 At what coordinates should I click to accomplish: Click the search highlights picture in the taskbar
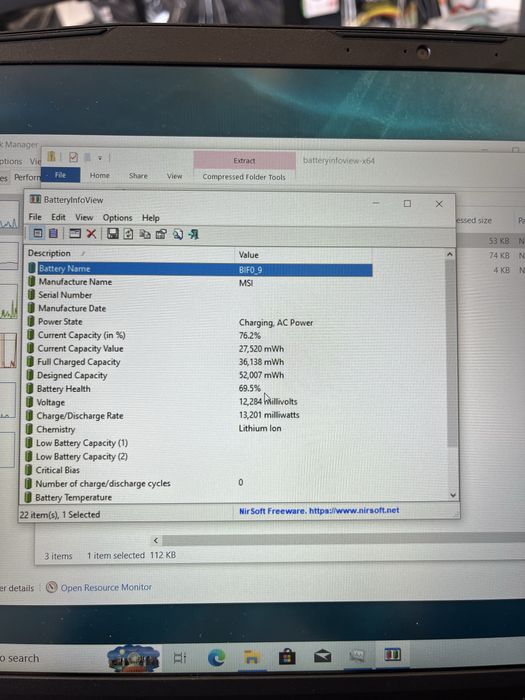click(133, 658)
